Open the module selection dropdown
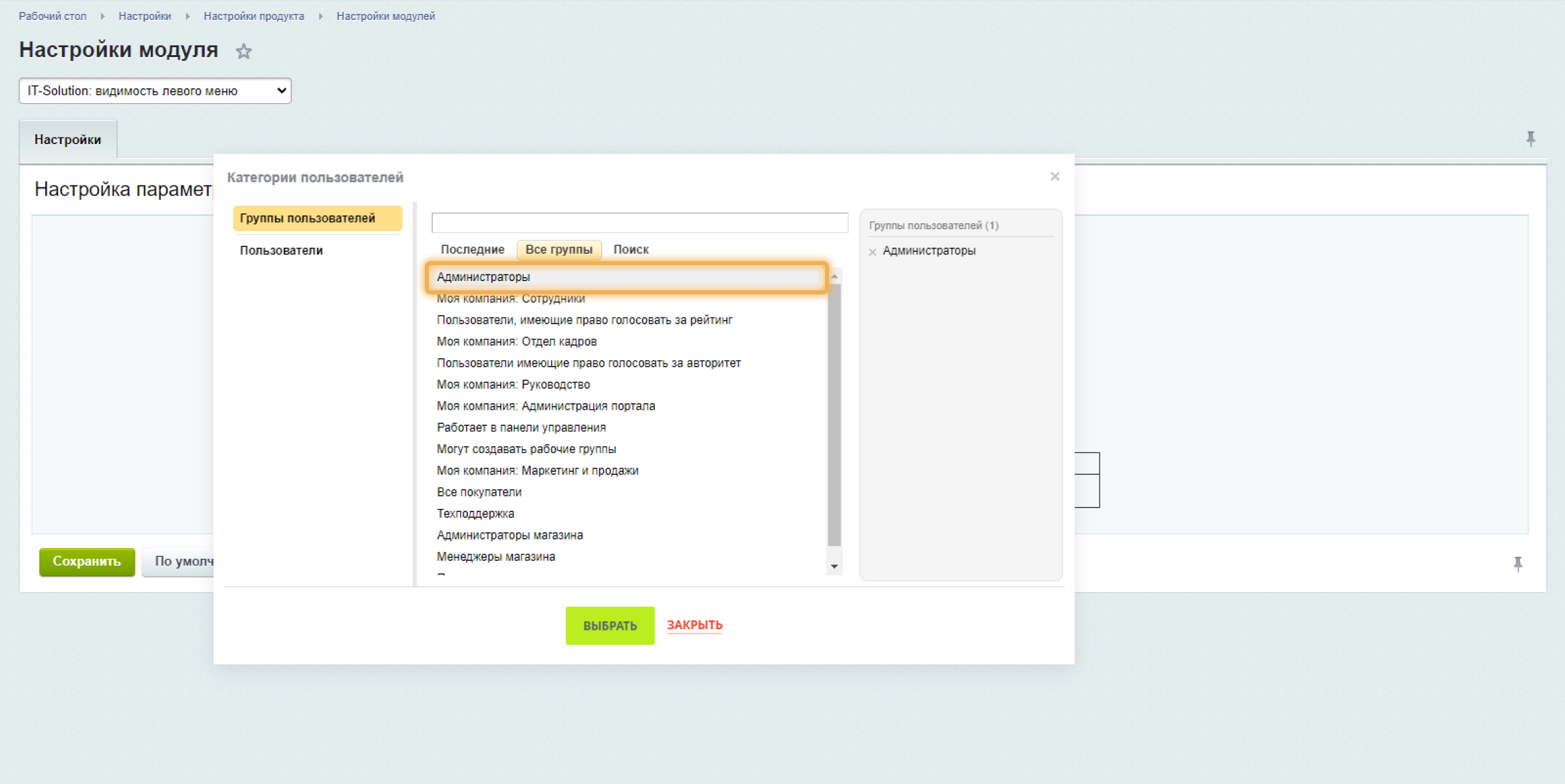1565x784 pixels. click(x=155, y=90)
